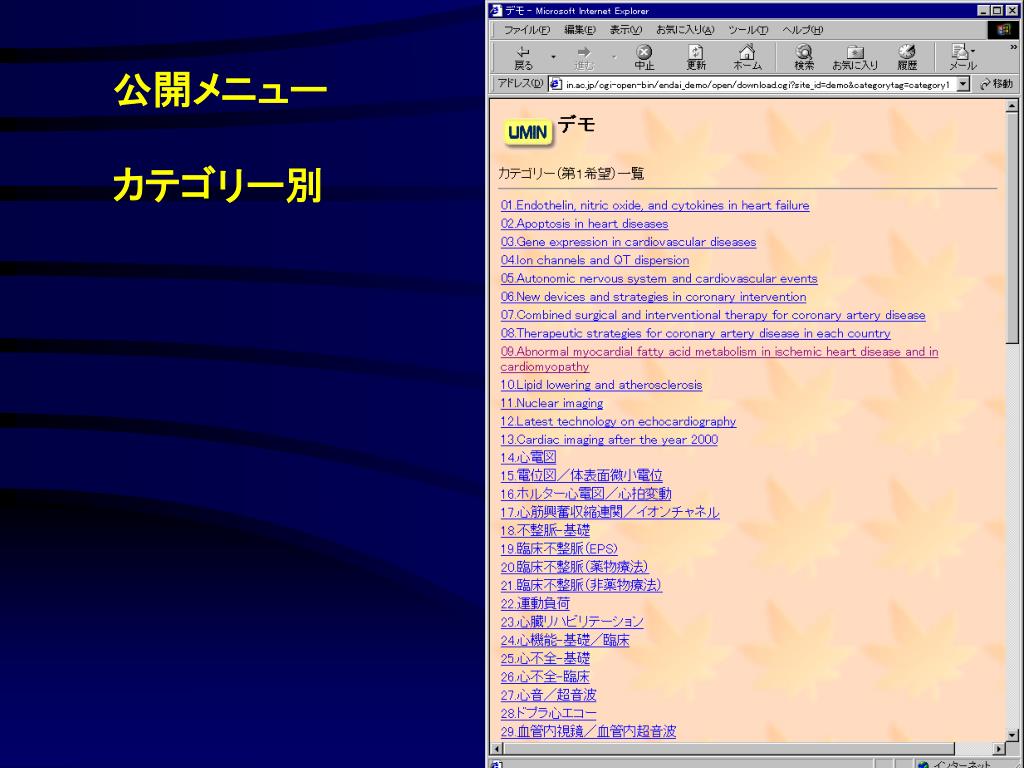Open link 21.臨床不整脈(非薬物療法)
This screenshot has height=768, width=1024.
pyautogui.click(x=581, y=585)
